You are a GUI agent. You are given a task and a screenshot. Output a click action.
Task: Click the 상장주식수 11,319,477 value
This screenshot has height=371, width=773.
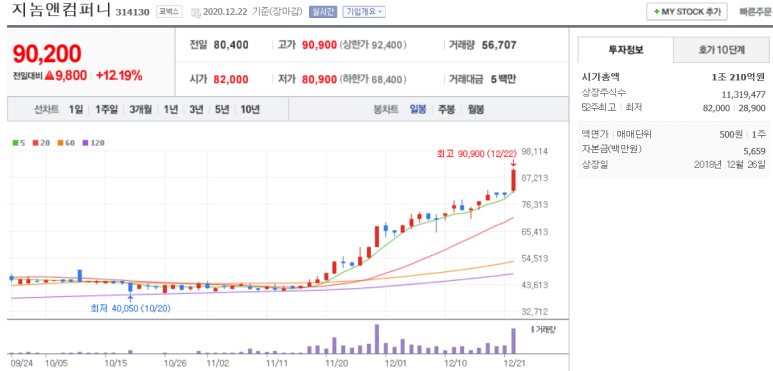pos(743,94)
